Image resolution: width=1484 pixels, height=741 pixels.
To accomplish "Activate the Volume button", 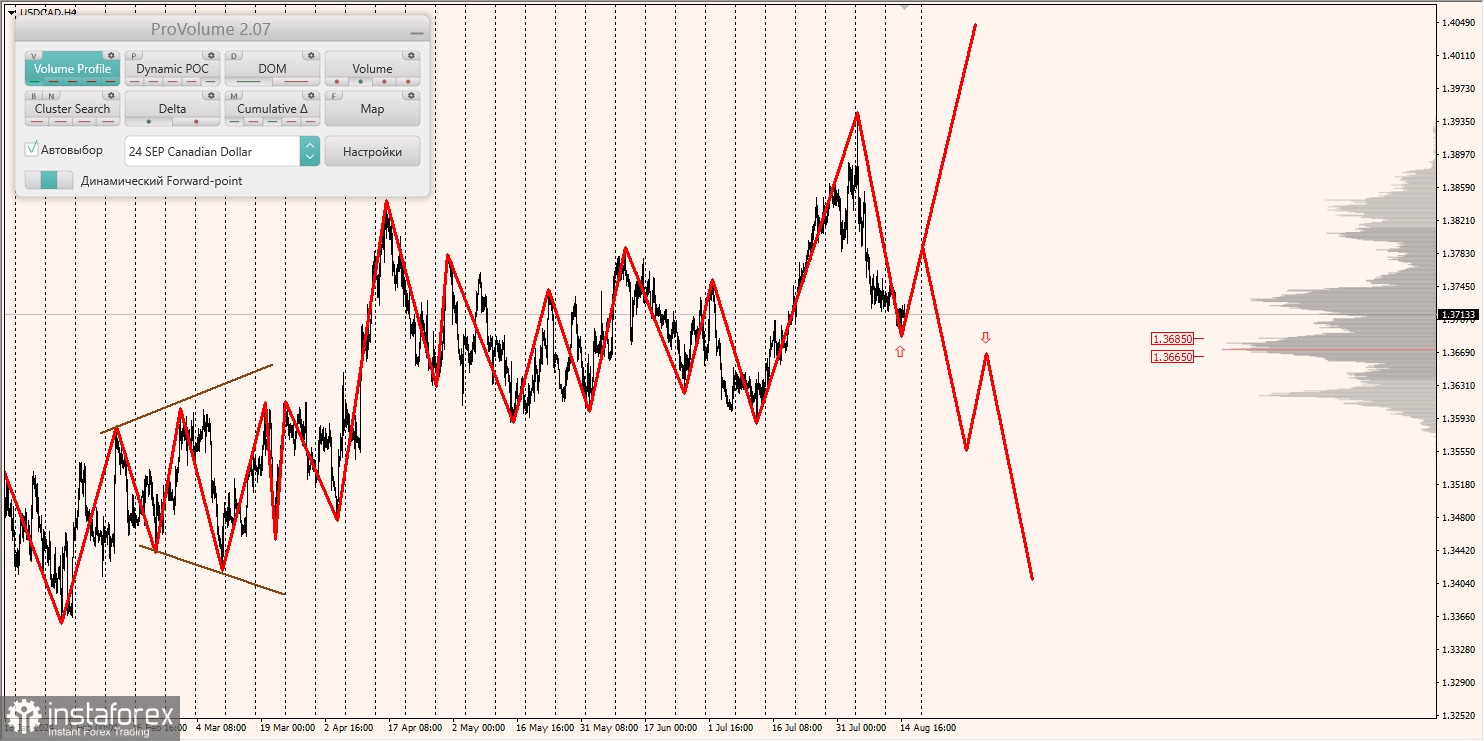I will click(372, 69).
